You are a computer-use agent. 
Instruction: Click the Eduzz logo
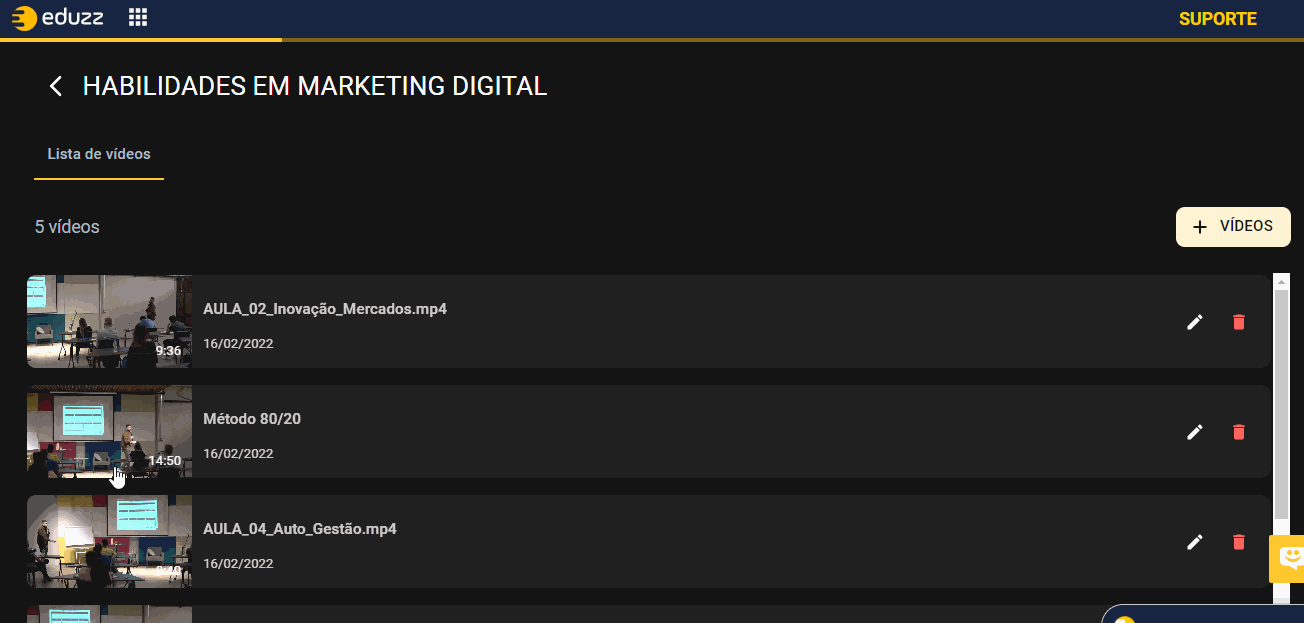point(57,18)
